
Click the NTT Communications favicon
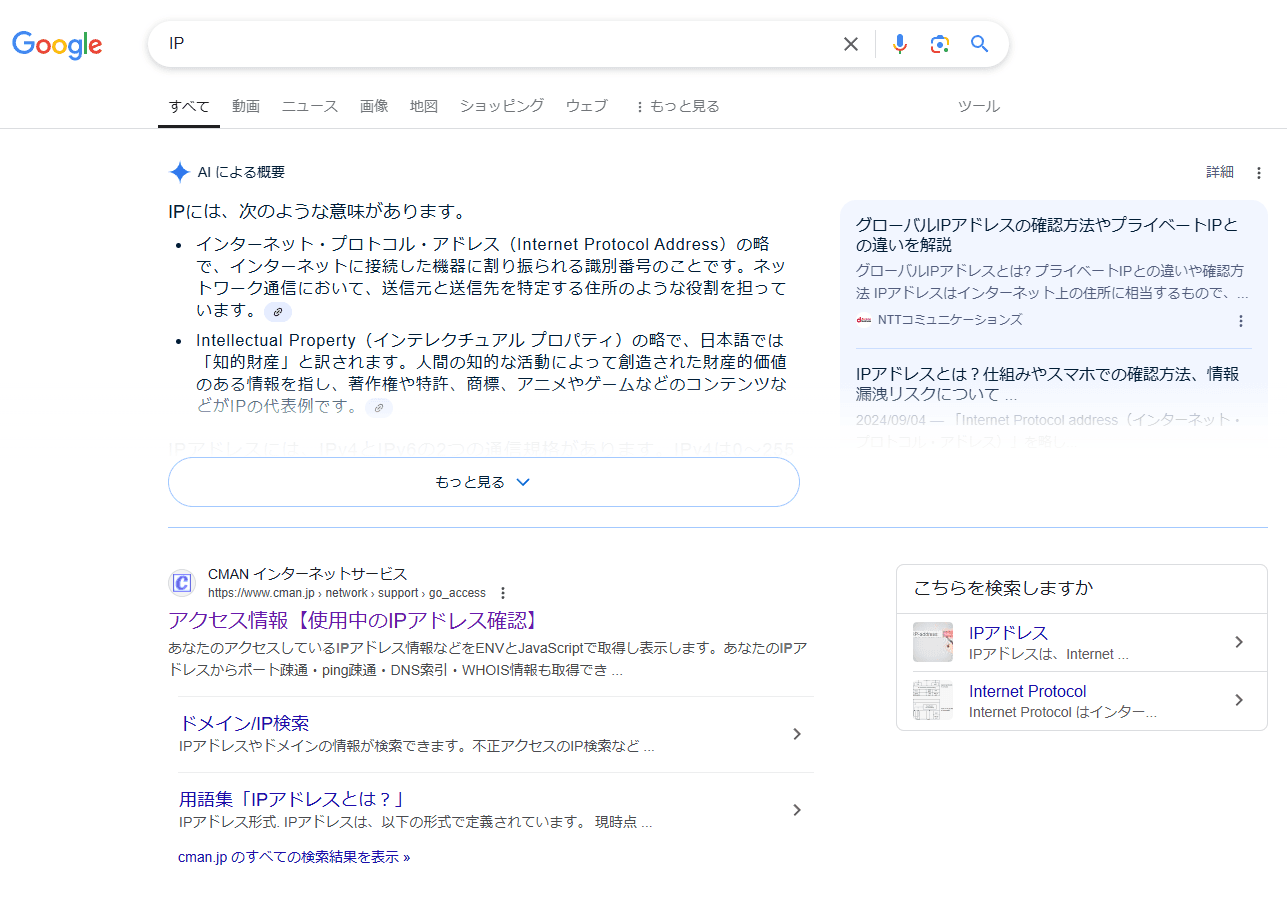click(864, 320)
